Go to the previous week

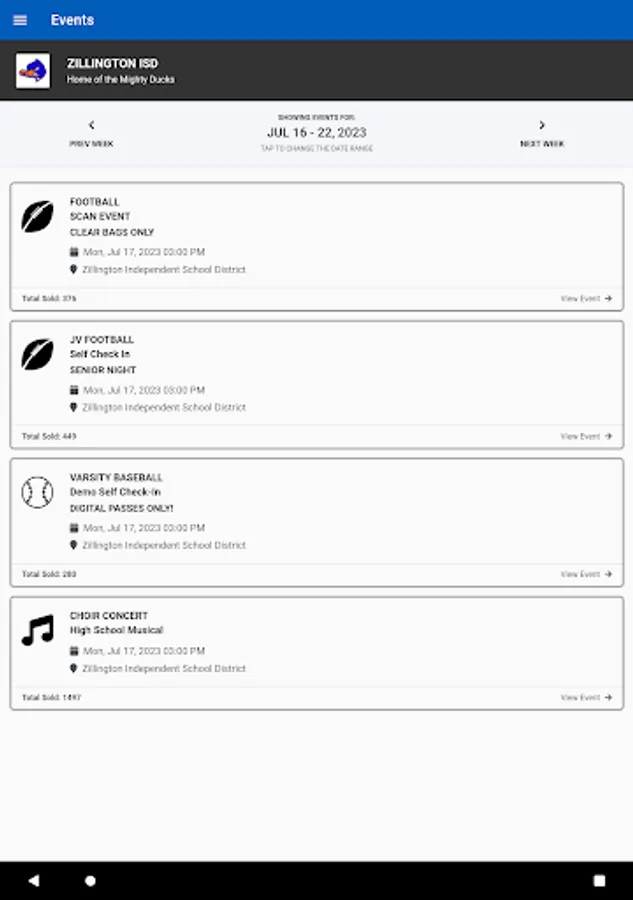click(x=91, y=133)
